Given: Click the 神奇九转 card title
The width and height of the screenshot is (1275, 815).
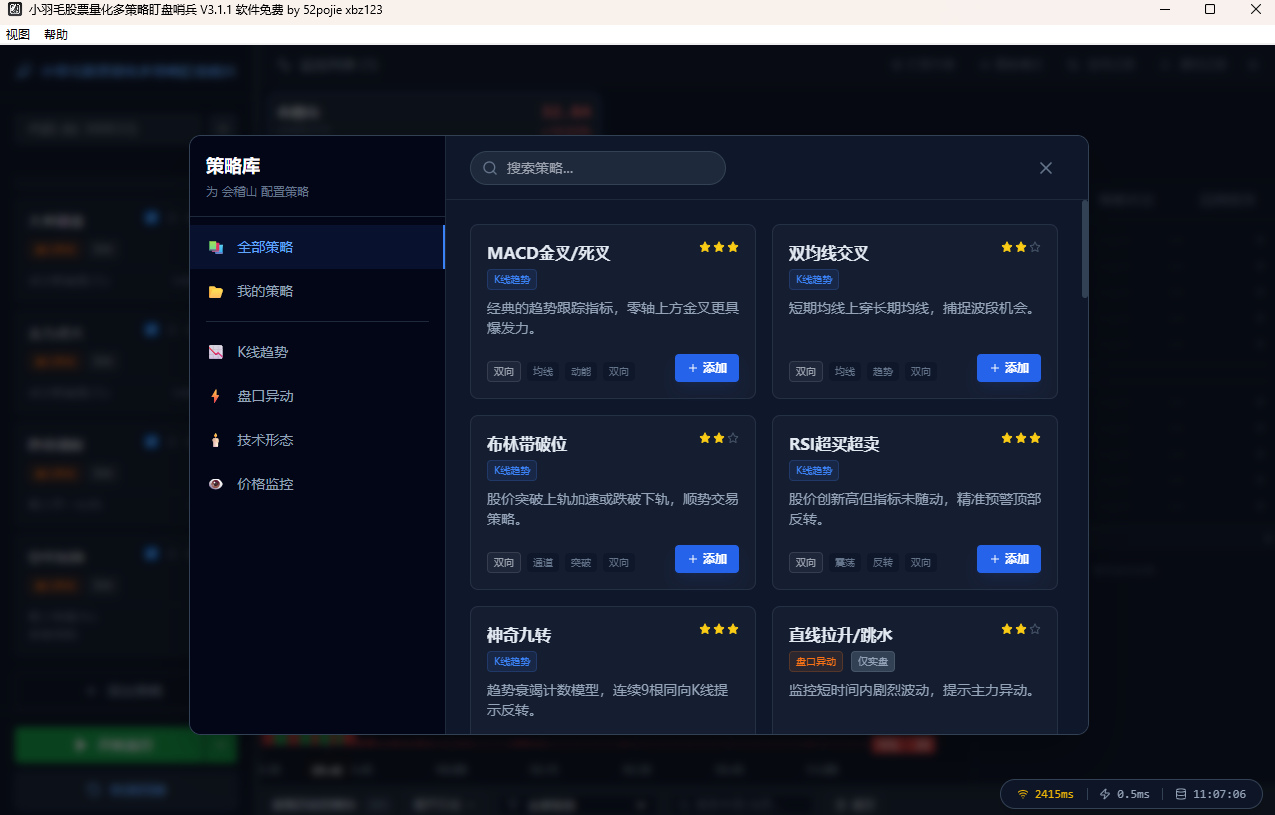Looking at the screenshot, I should click(519, 635).
